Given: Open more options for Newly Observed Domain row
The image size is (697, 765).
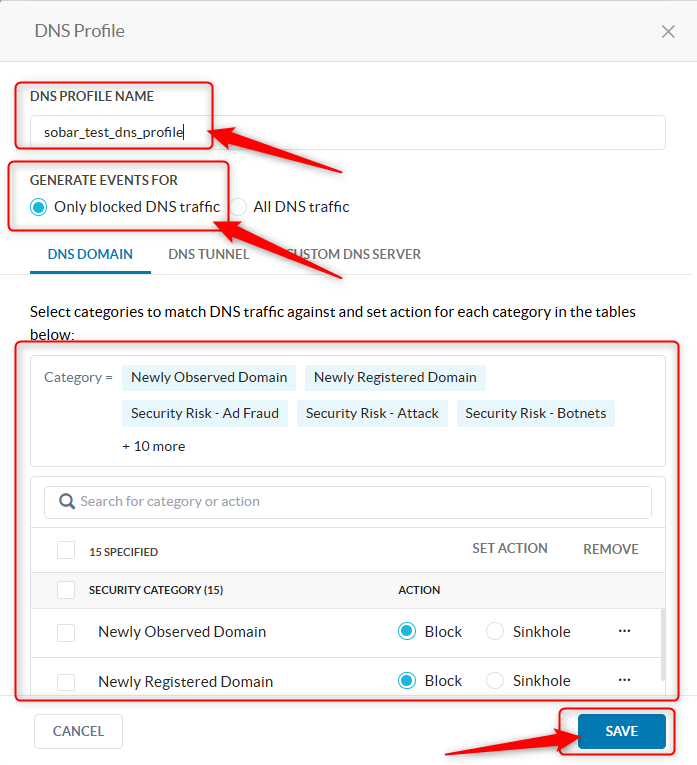Looking at the screenshot, I should [624, 631].
